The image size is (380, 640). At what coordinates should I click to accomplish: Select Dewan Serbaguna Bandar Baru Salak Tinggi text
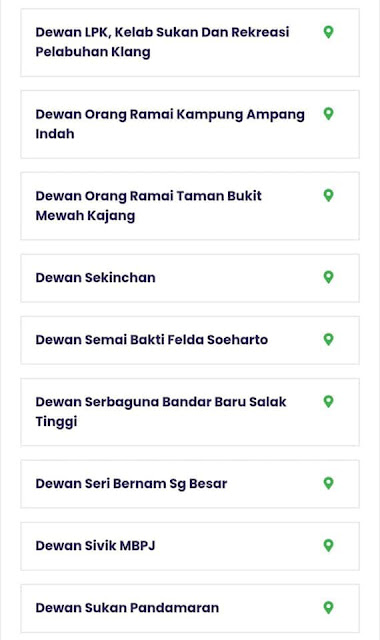point(161,411)
